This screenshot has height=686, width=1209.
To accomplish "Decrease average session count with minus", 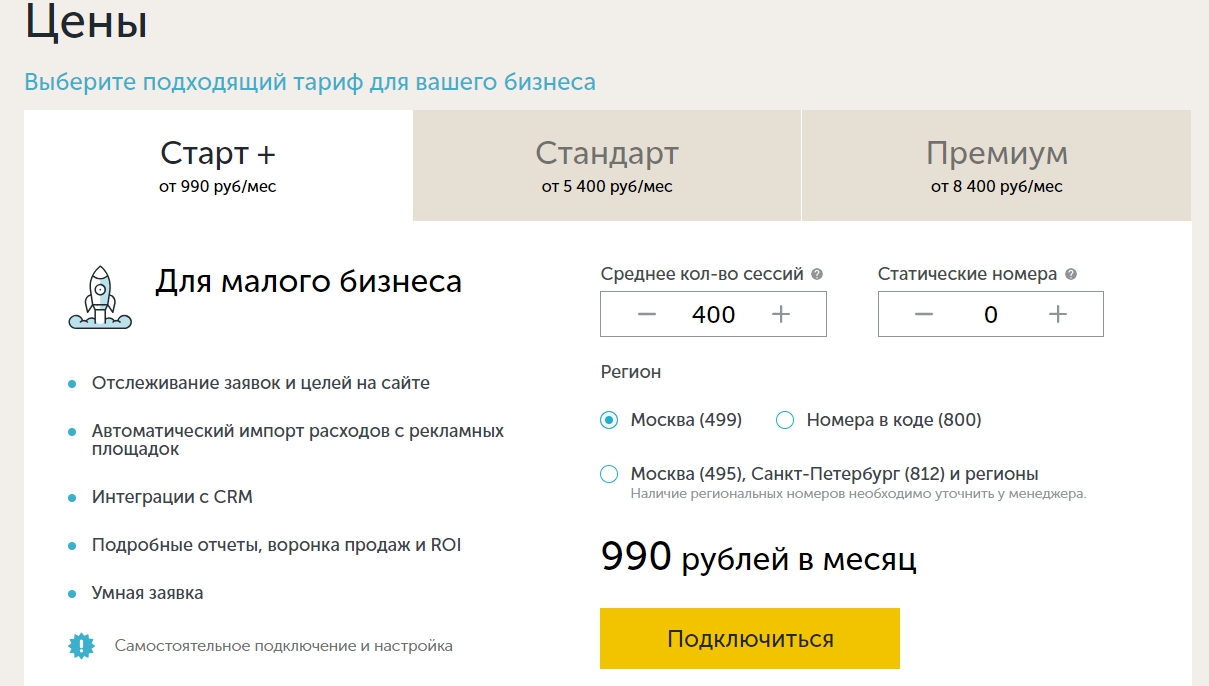I will coord(647,315).
